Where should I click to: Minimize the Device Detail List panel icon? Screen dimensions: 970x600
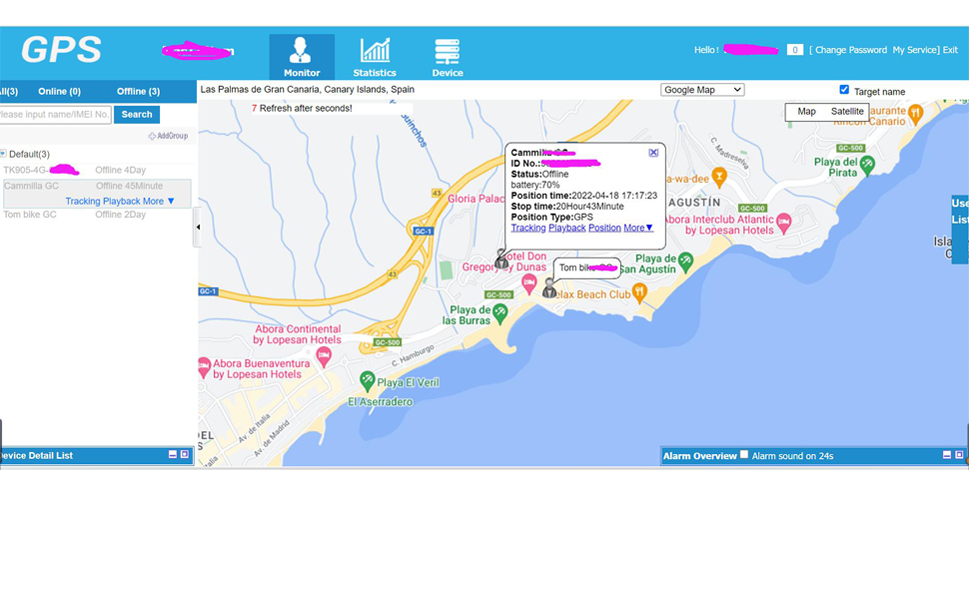coord(172,455)
